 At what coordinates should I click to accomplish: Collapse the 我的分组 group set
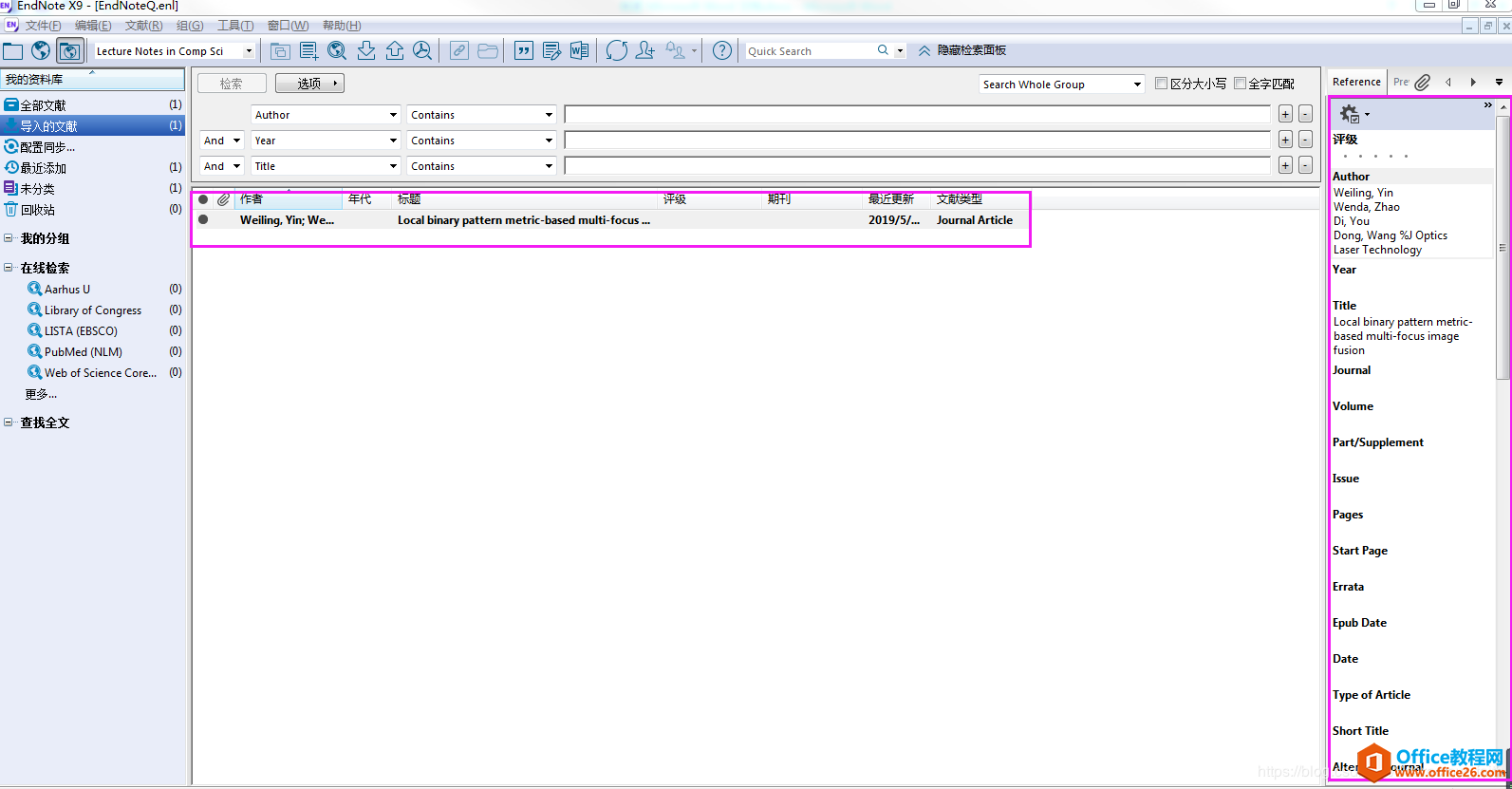click(x=9, y=238)
